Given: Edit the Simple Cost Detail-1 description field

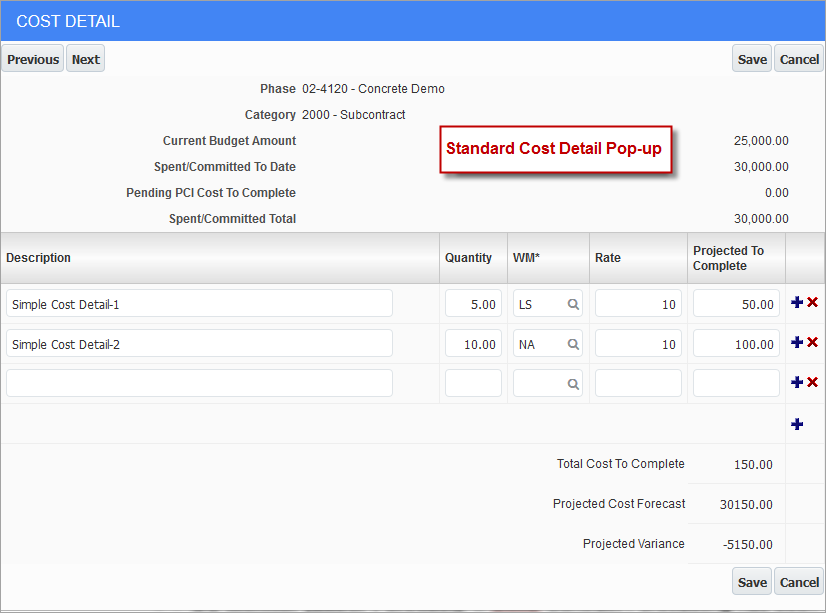Looking at the screenshot, I should pyautogui.click(x=199, y=303).
